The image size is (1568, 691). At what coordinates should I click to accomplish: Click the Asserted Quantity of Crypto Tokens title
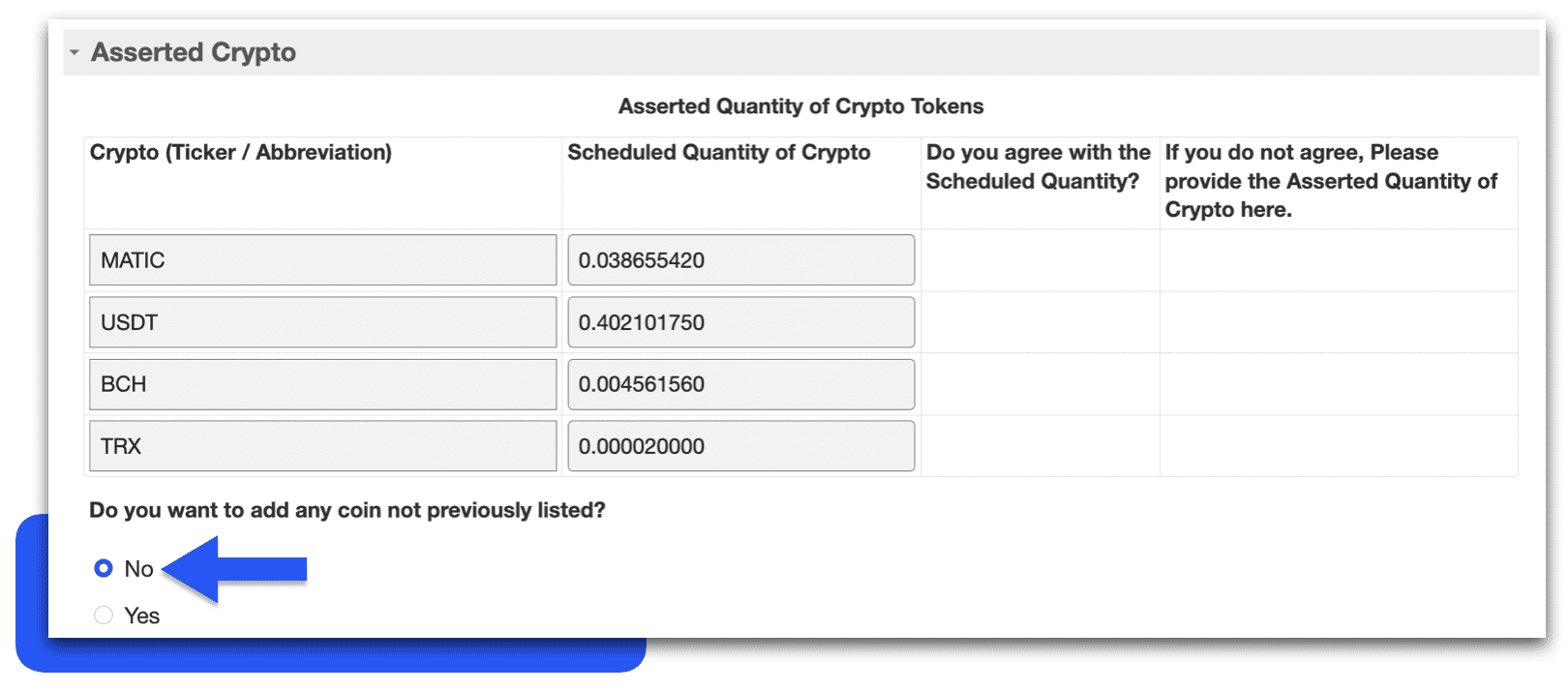point(800,106)
